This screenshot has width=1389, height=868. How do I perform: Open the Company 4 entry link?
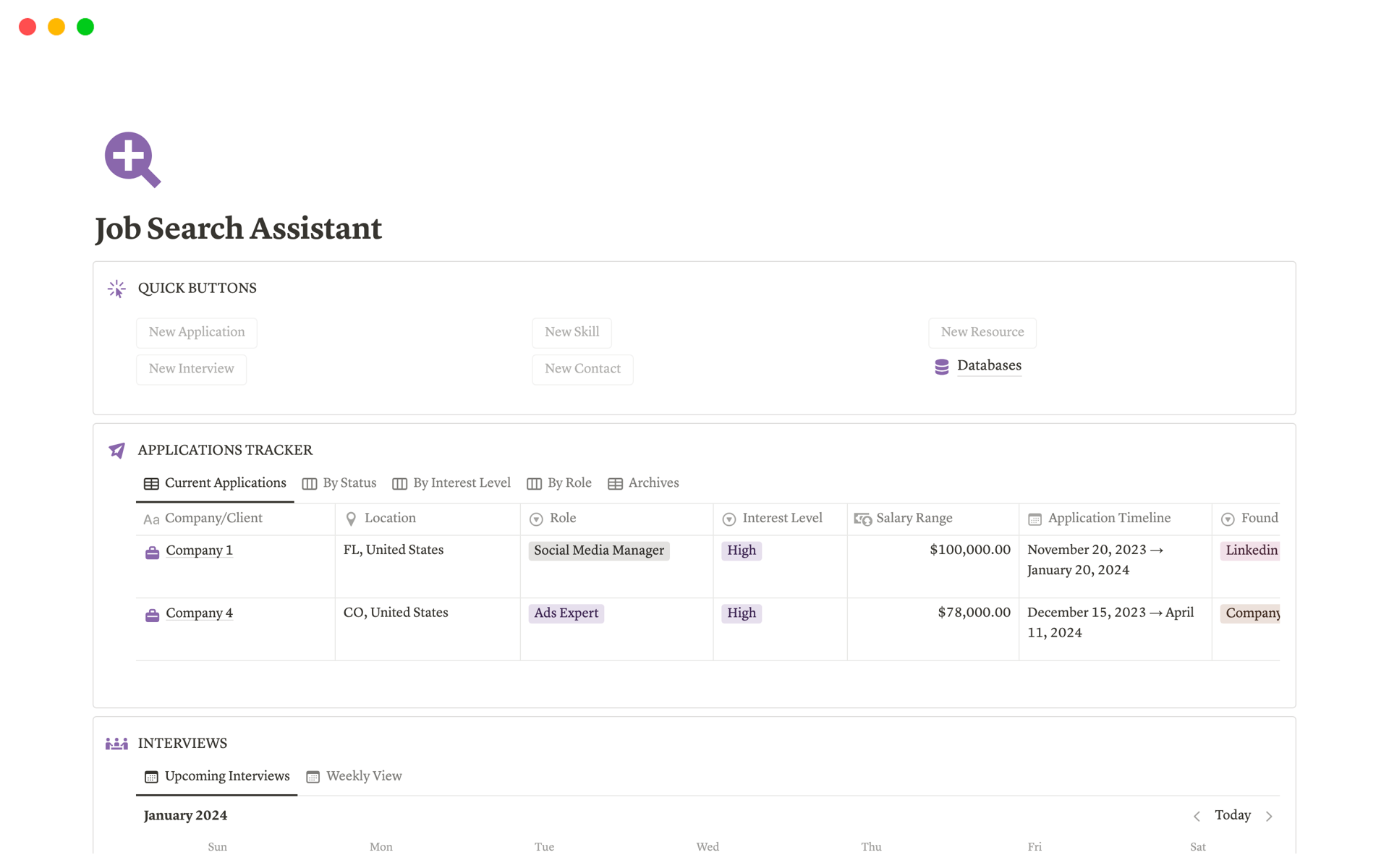[x=199, y=613]
